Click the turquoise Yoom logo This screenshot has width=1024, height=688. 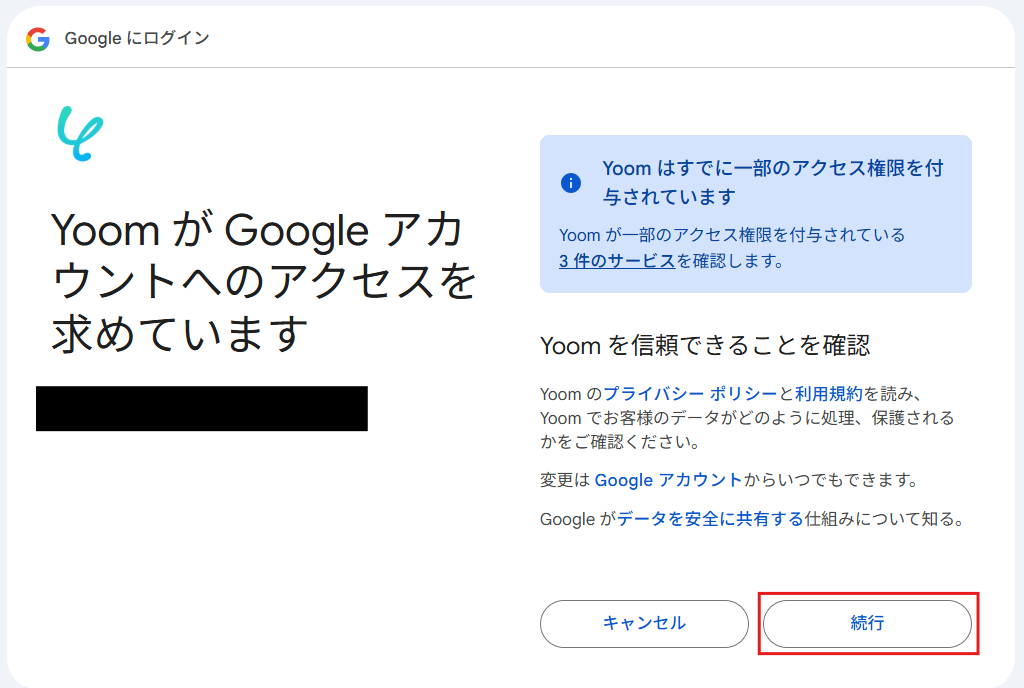pyautogui.click(x=80, y=134)
